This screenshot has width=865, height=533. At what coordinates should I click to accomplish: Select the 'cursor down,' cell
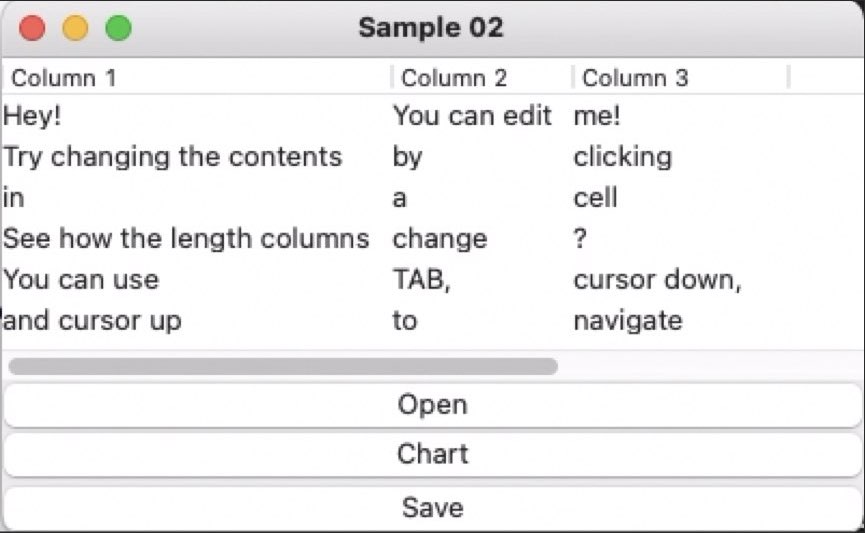[x=681, y=279]
